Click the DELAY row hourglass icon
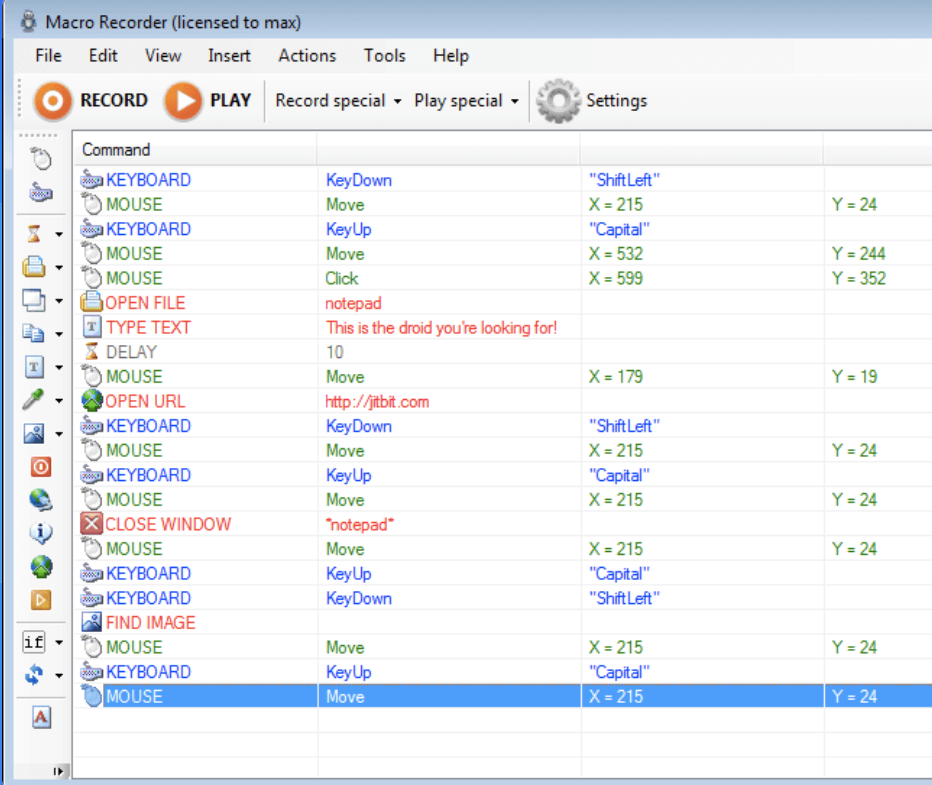Viewport: 932px width, 785px height. click(92, 352)
